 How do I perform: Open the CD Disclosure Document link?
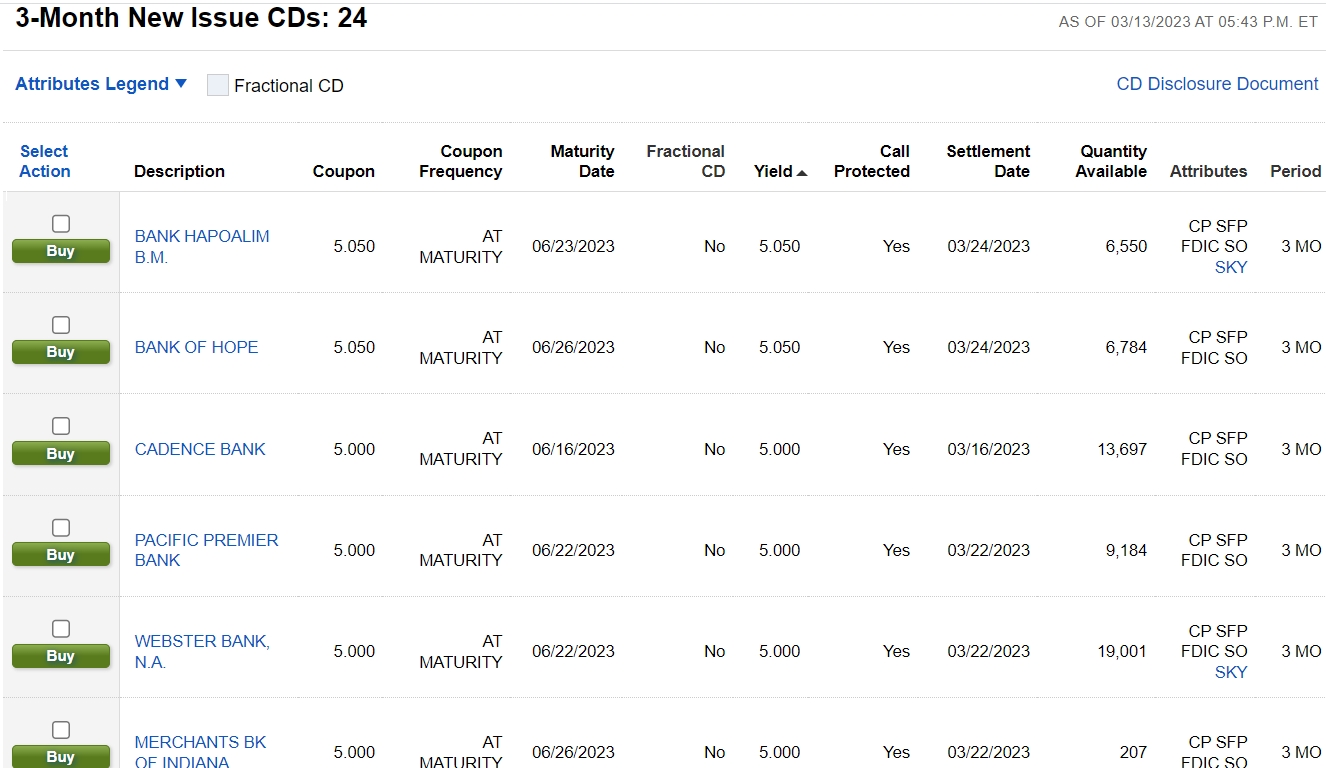coord(1217,84)
